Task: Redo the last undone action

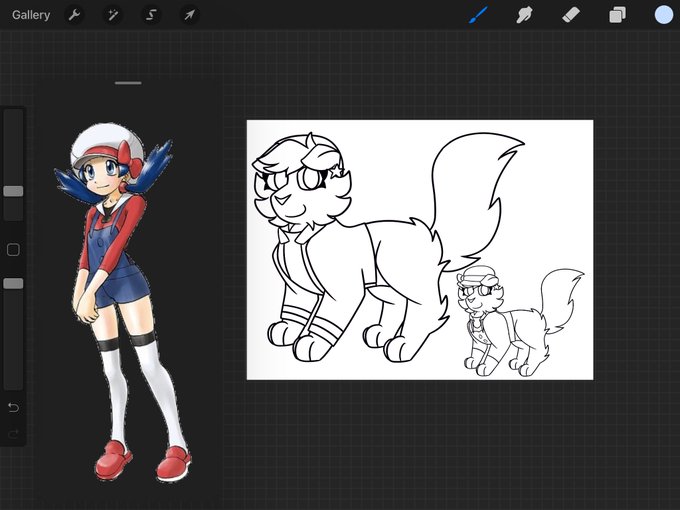Action: (13, 433)
